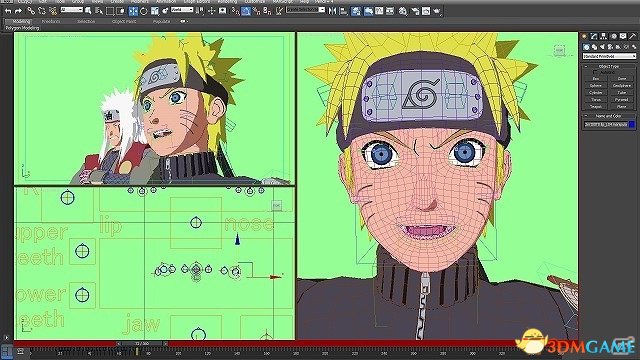Choose the Select Object arrow tool

coord(88,11)
